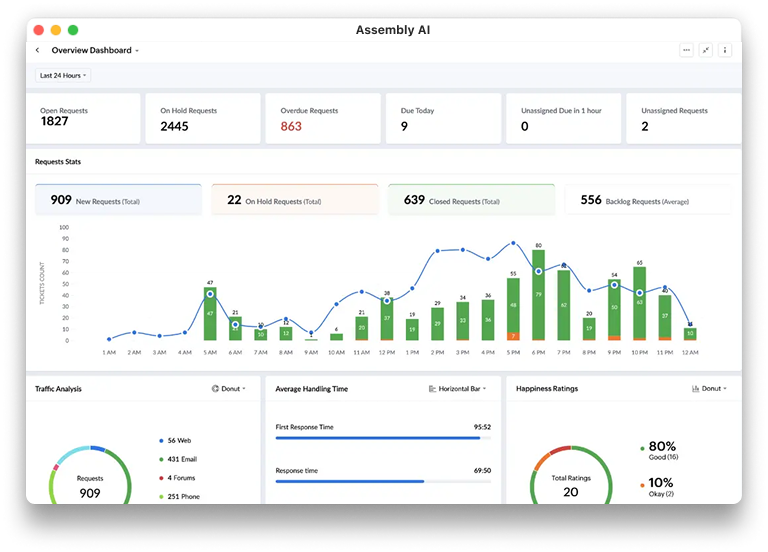This screenshot has height=552, width=768.
Task: Open Unassigned Due in 1 hour card
Action: [x=563, y=119]
